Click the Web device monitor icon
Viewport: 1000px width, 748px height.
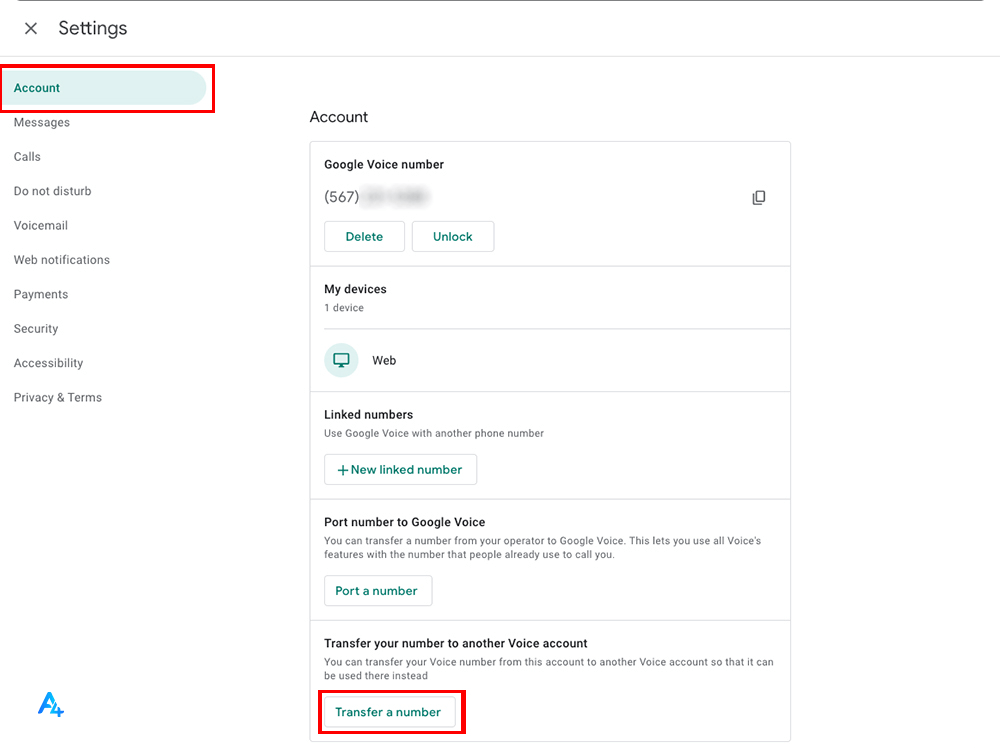[x=341, y=360]
